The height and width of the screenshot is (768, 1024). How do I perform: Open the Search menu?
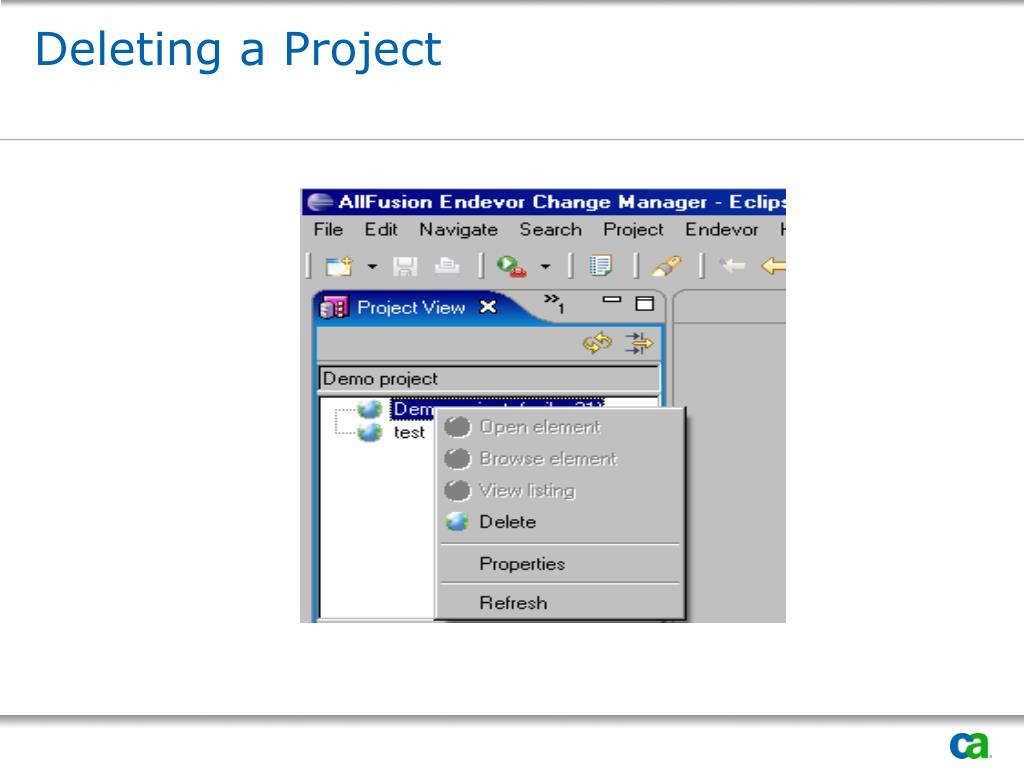(x=551, y=230)
